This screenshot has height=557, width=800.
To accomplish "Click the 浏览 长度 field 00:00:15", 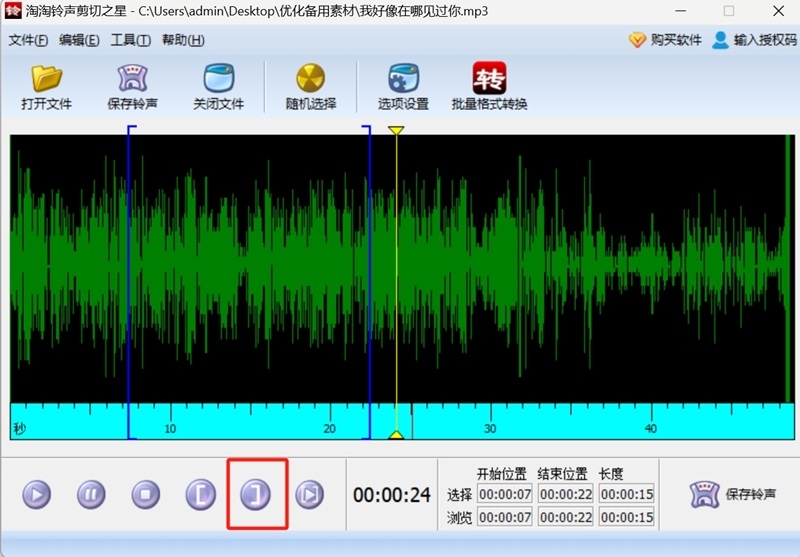I will (627, 517).
